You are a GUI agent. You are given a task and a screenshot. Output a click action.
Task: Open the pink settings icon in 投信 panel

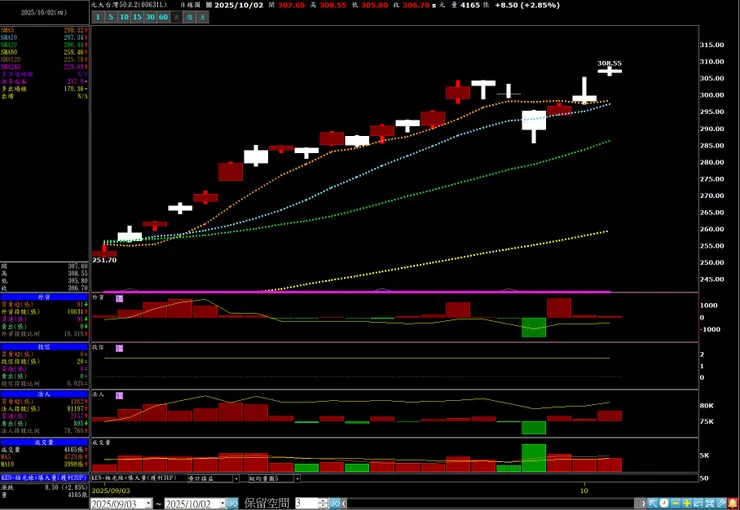coord(119,348)
